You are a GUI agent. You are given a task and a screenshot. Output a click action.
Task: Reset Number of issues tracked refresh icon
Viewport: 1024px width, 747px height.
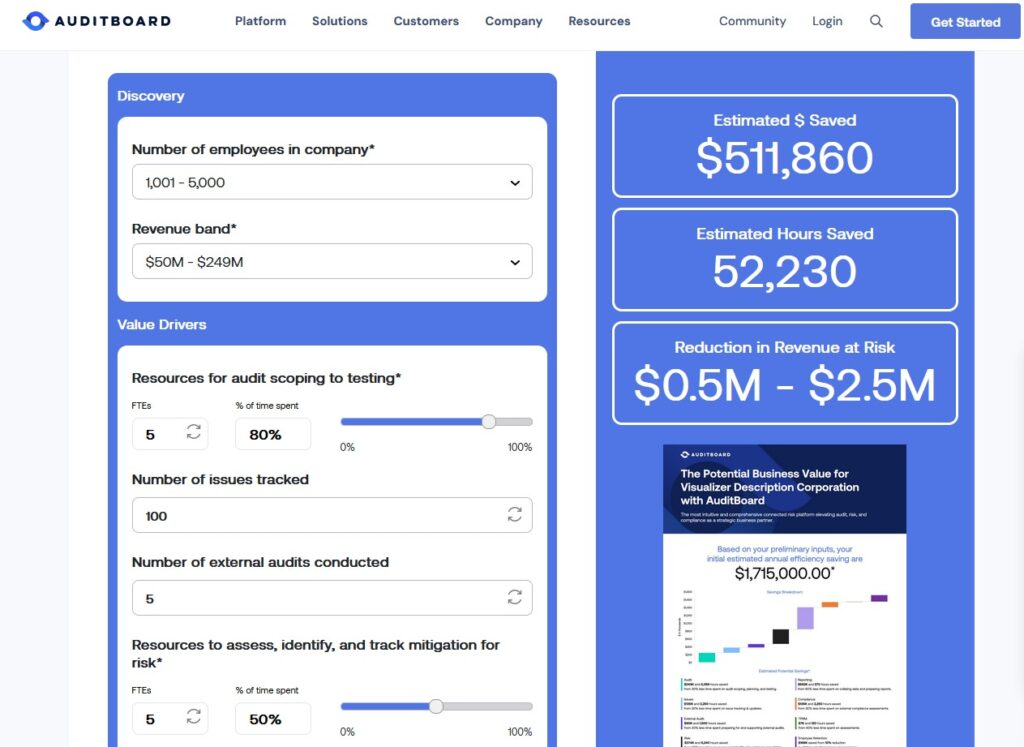(x=515, y=515)
